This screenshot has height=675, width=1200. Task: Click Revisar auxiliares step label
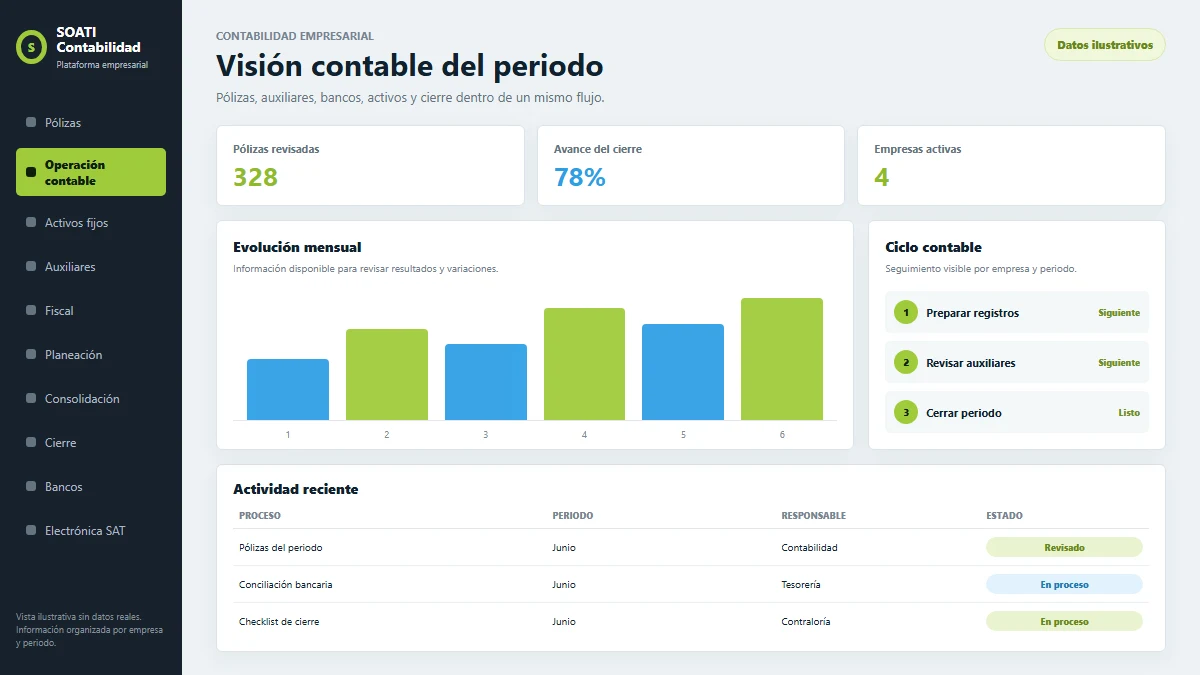click(x=971, y=363)
